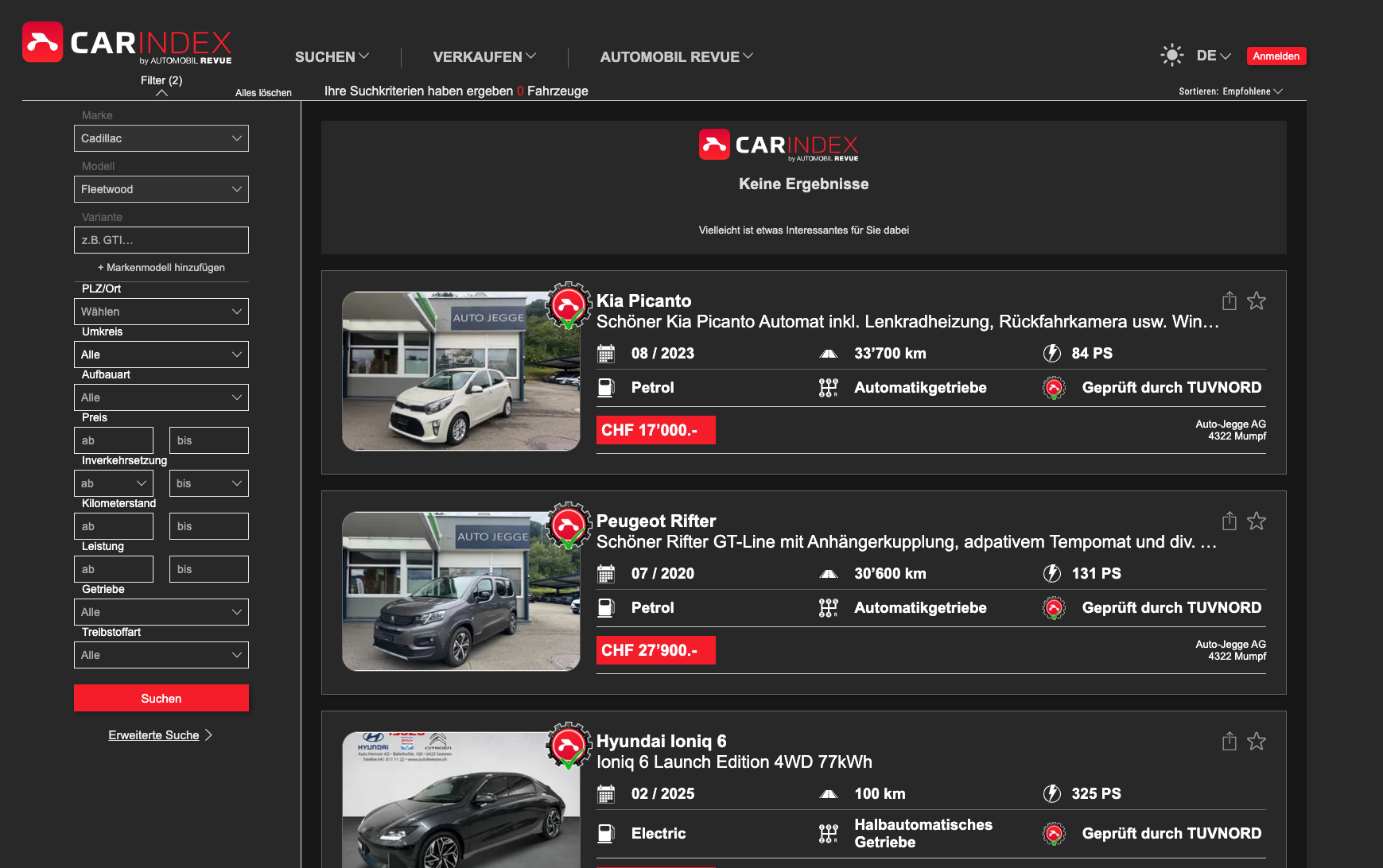The height and width of the screenshot is (868, 1383).
Task: Click the TUVNORD seal icon on Kia Picanto
Action: tap(1055, 388)
